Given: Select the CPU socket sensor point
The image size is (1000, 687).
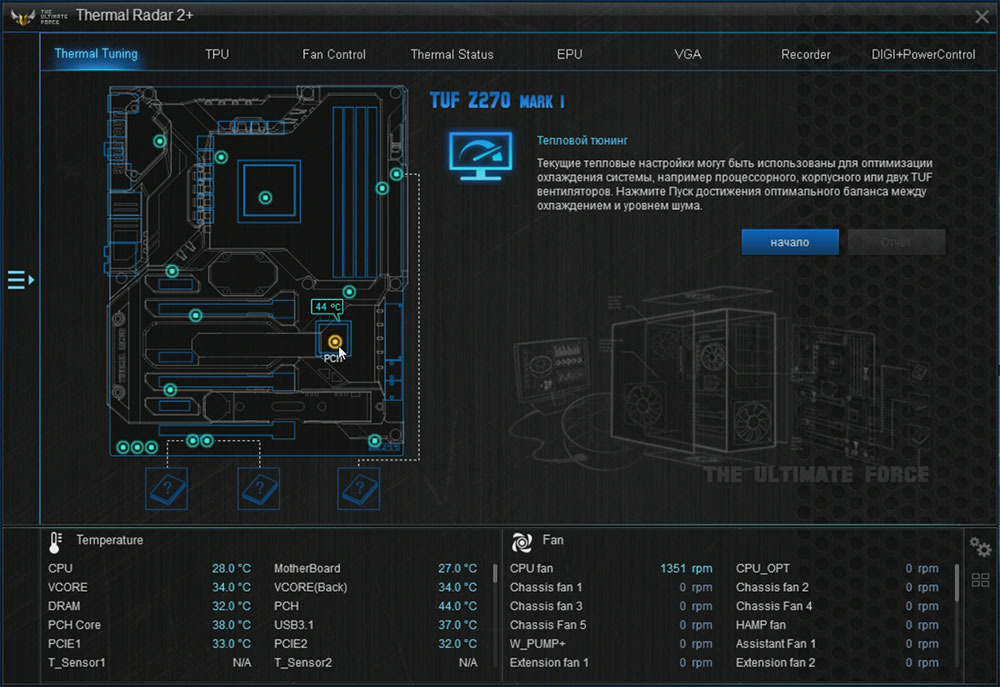Looking at the screenshot, I should (265, 198).
